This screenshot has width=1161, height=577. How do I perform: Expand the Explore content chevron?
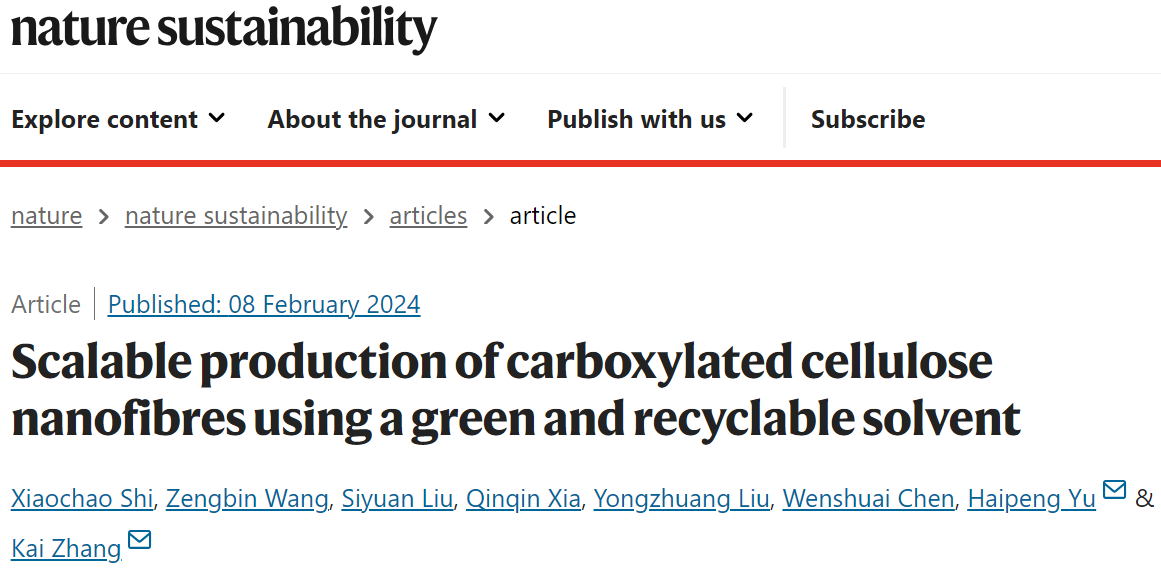pyautogui.click(x=216, y=119)
